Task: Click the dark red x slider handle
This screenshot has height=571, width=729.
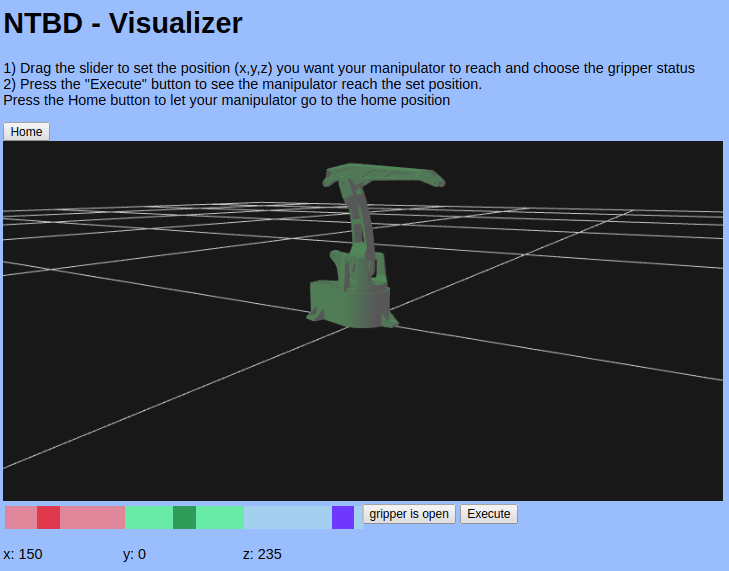Action: point(48,517)
